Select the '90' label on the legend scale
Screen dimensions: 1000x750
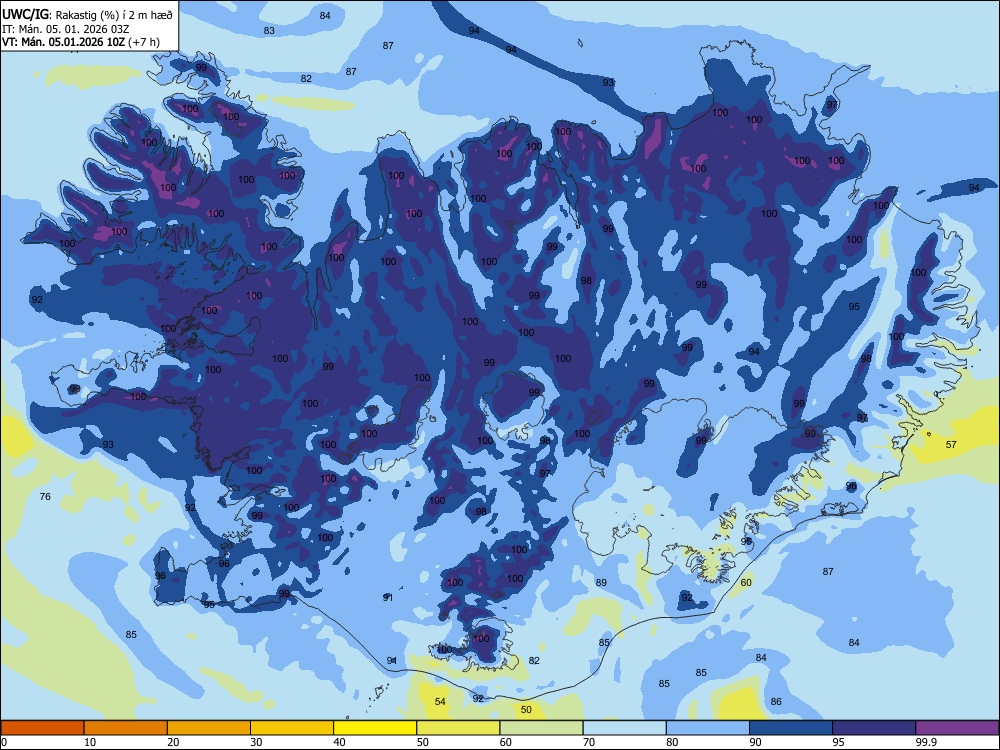coord(756,742)
